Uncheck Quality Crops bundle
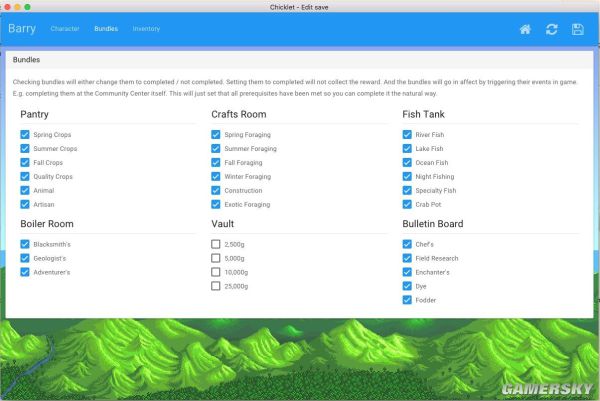 [25, 176]
